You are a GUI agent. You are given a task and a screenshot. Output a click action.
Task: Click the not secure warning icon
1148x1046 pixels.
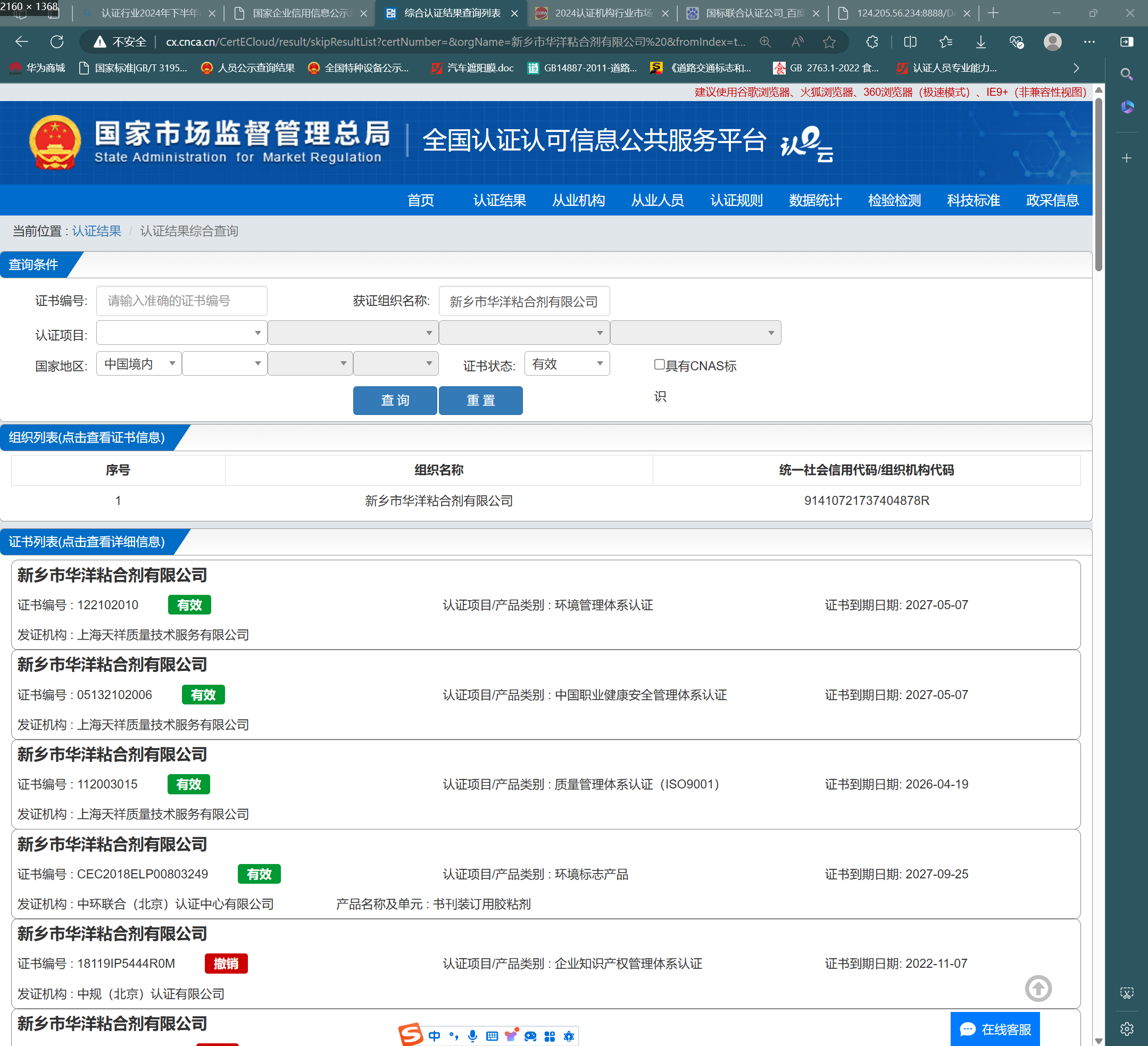(x=99, y=41)
